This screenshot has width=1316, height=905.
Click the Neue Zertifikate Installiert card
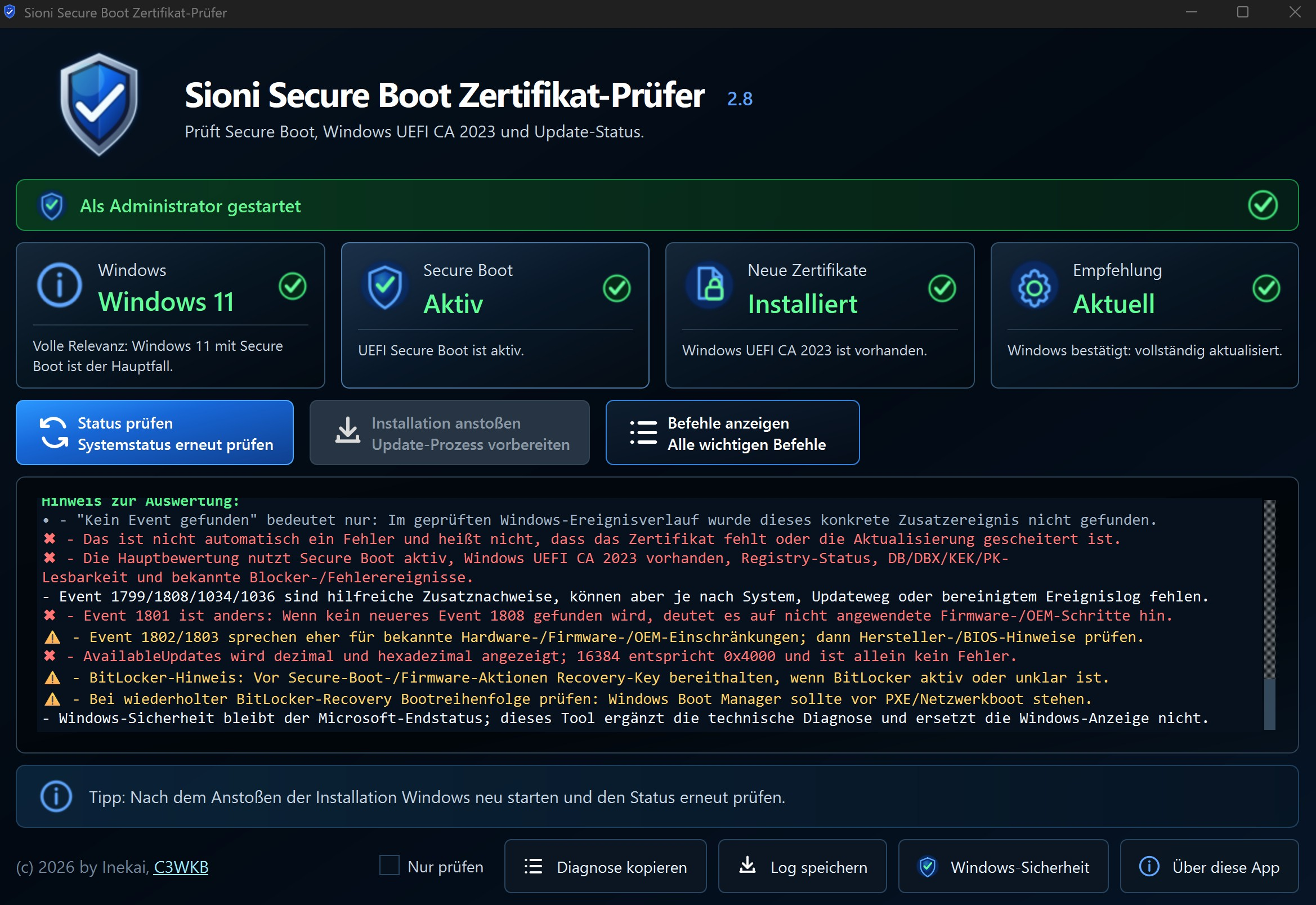click(820, 315)
